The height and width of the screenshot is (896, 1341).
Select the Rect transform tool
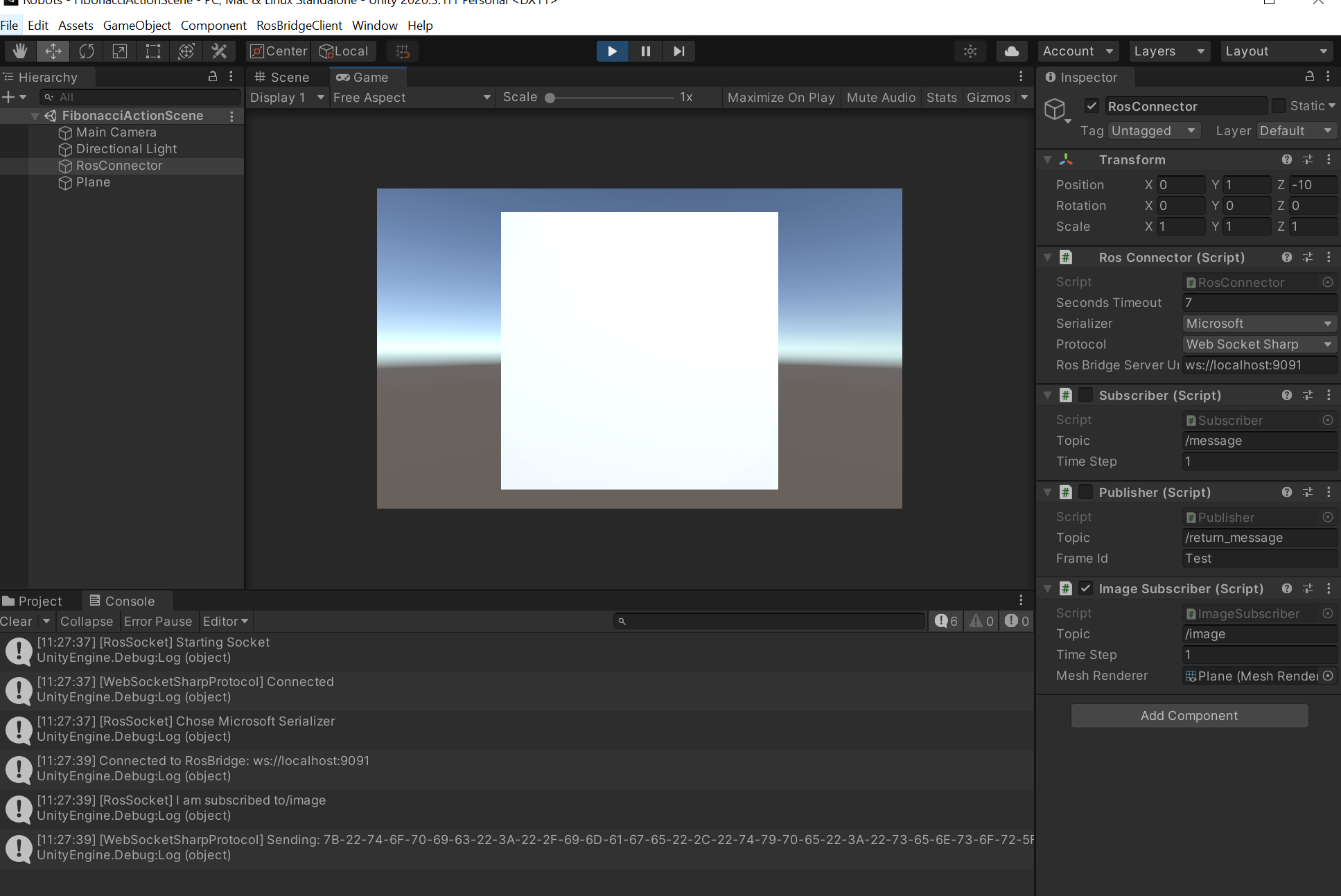point(152,51)
